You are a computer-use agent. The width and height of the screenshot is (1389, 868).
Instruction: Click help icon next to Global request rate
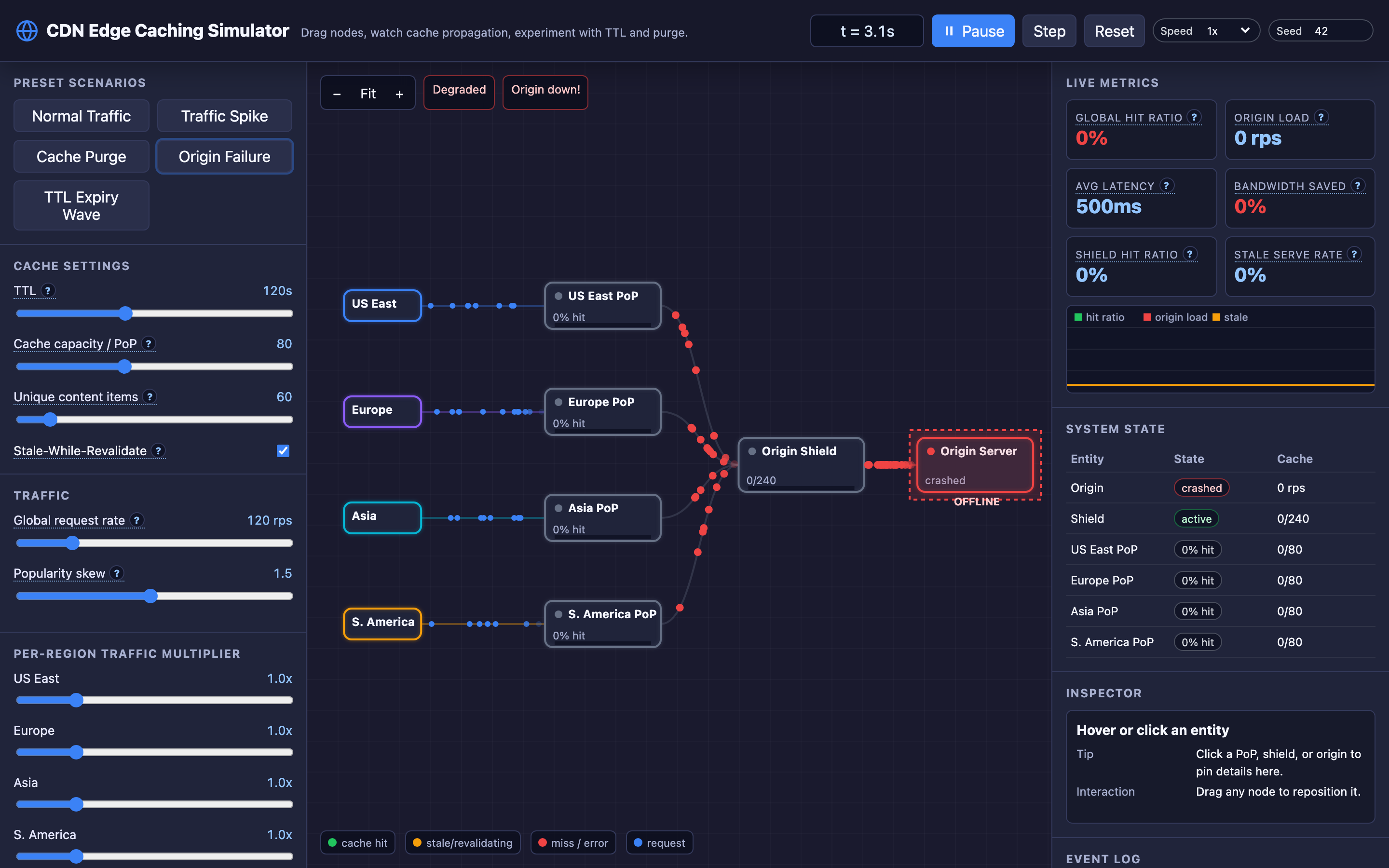136,520
